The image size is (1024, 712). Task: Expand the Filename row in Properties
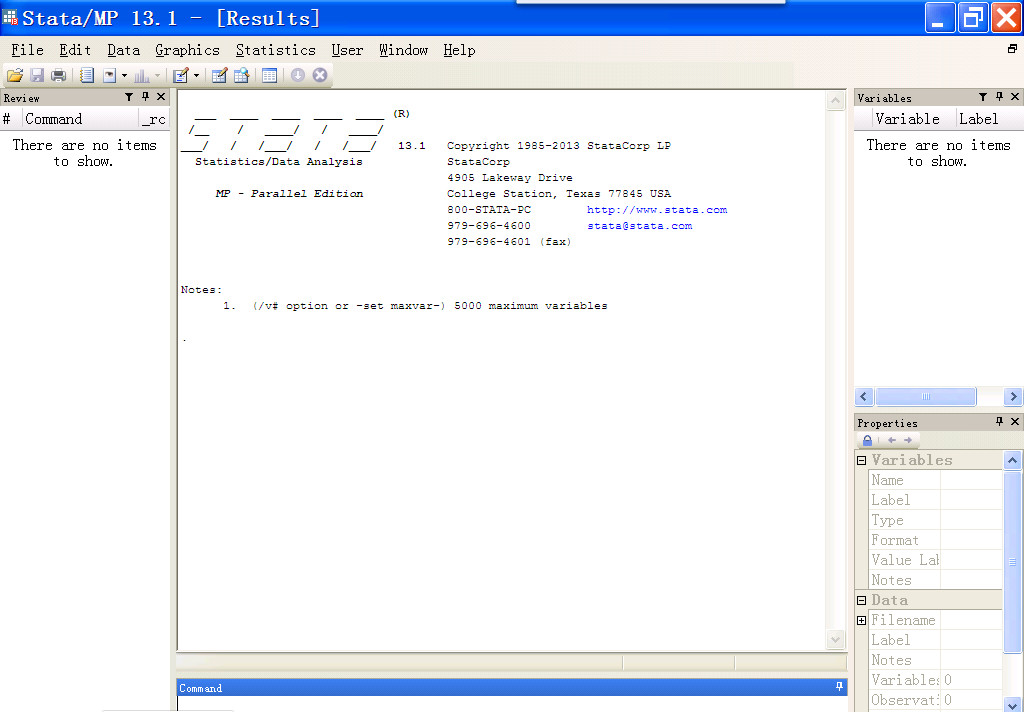861,621
